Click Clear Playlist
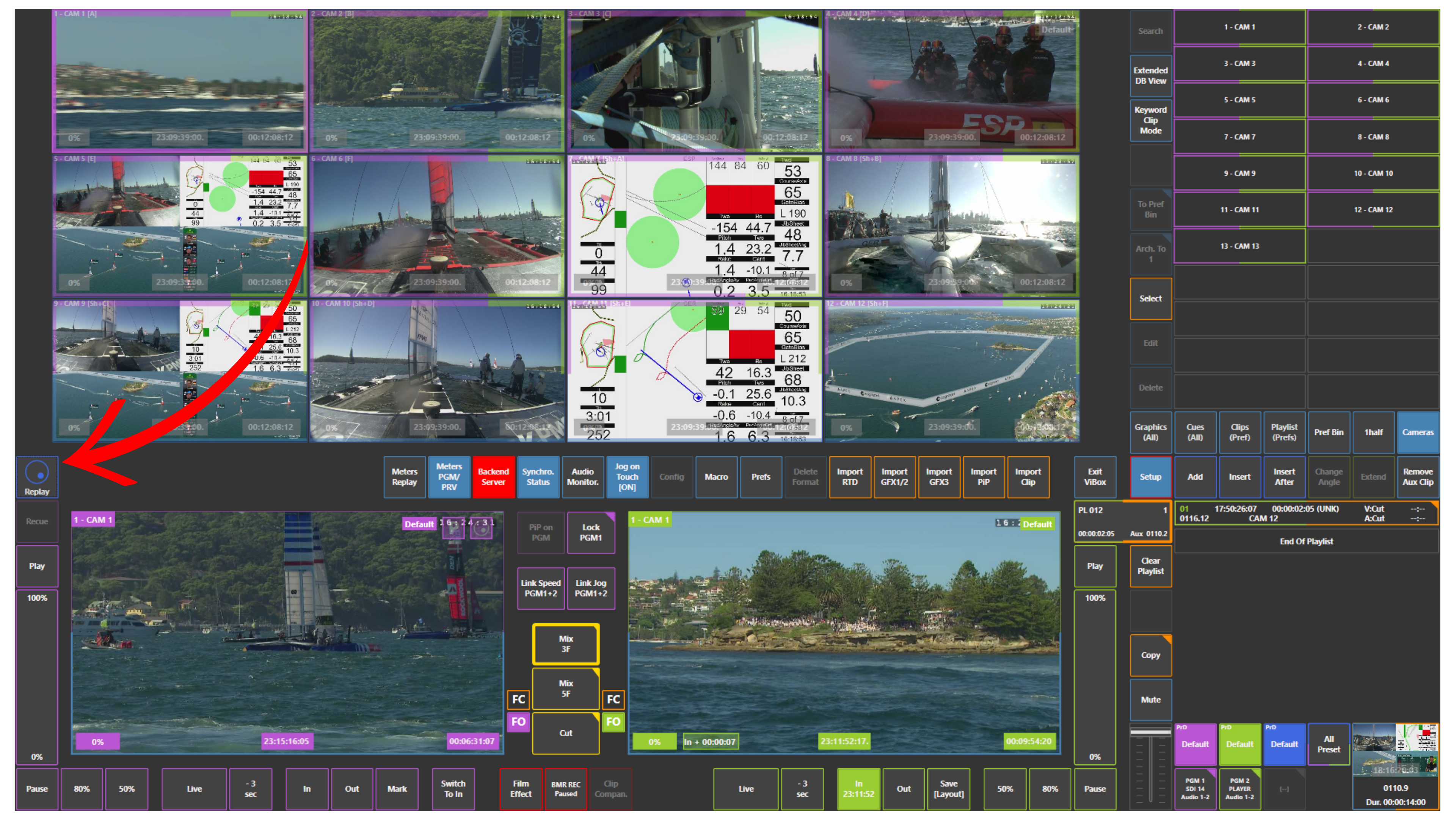The height and width of the screenshot is (819, 1456). 1150,566
